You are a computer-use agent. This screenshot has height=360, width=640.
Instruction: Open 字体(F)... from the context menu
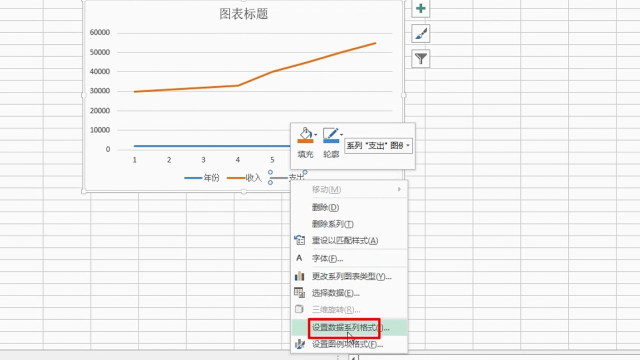349,258
